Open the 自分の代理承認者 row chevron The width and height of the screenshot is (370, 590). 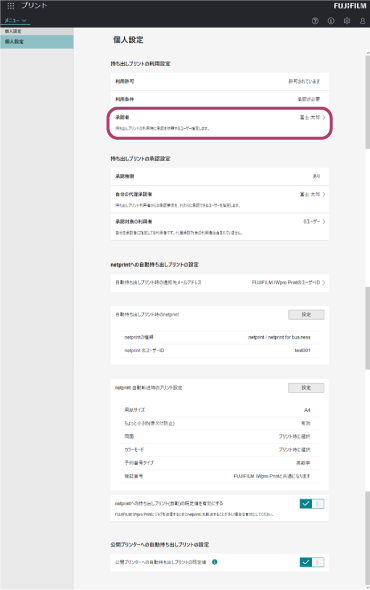[324, 195]
